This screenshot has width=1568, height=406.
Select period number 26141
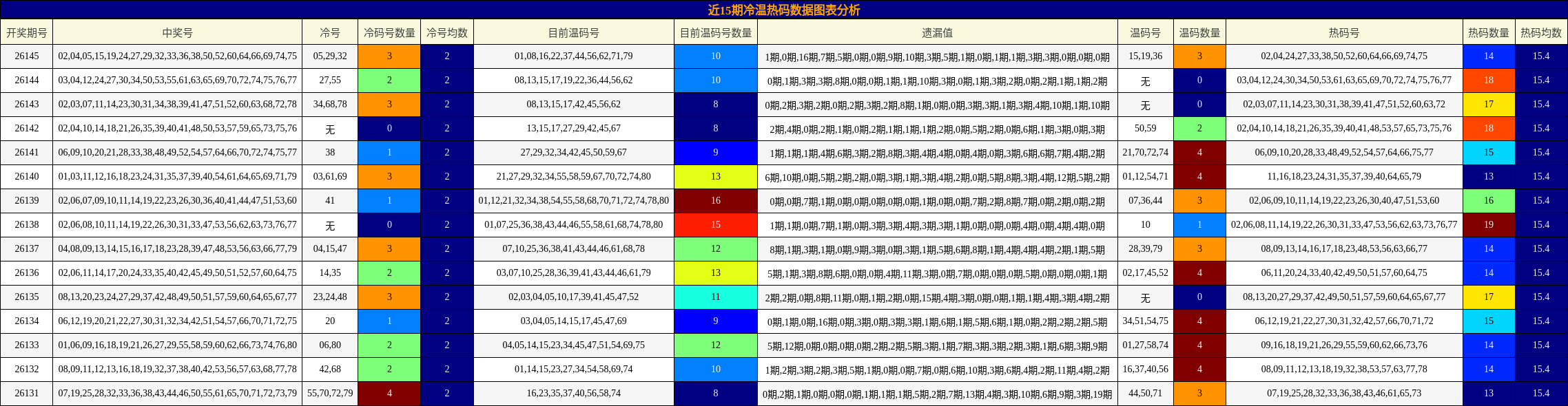click(x=27, y=153)
